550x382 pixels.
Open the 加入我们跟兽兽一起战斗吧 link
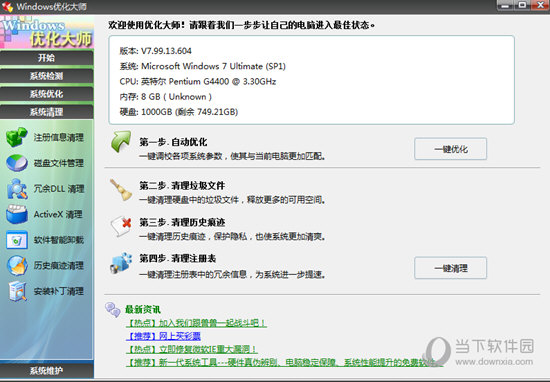click(x=196, y=323)
